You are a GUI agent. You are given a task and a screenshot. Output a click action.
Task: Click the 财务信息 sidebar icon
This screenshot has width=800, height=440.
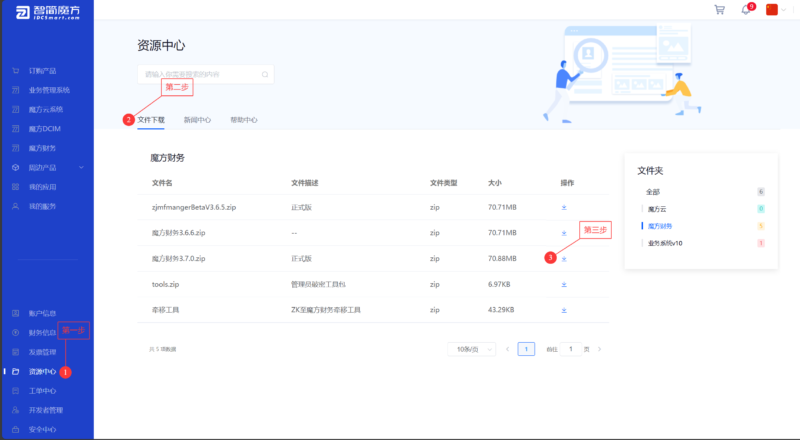(16, 332)
